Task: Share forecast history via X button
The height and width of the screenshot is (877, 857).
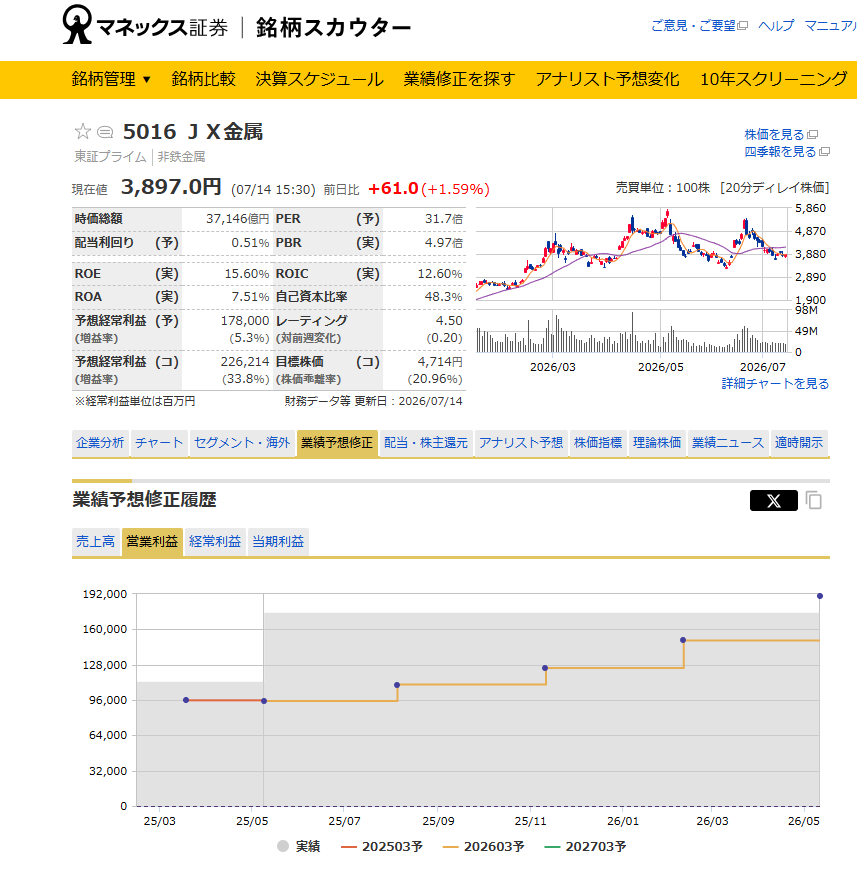Action: tap(774, 501)
